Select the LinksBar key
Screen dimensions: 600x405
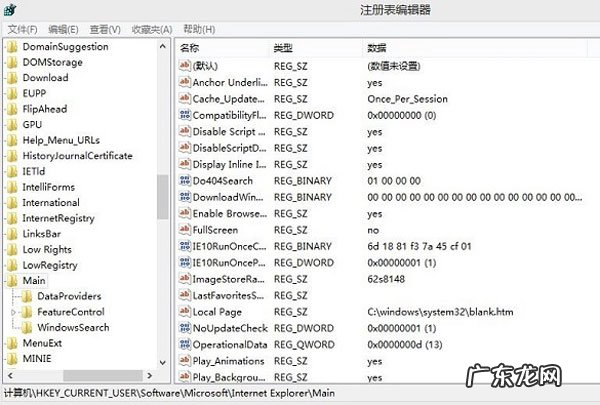point(41,234)
